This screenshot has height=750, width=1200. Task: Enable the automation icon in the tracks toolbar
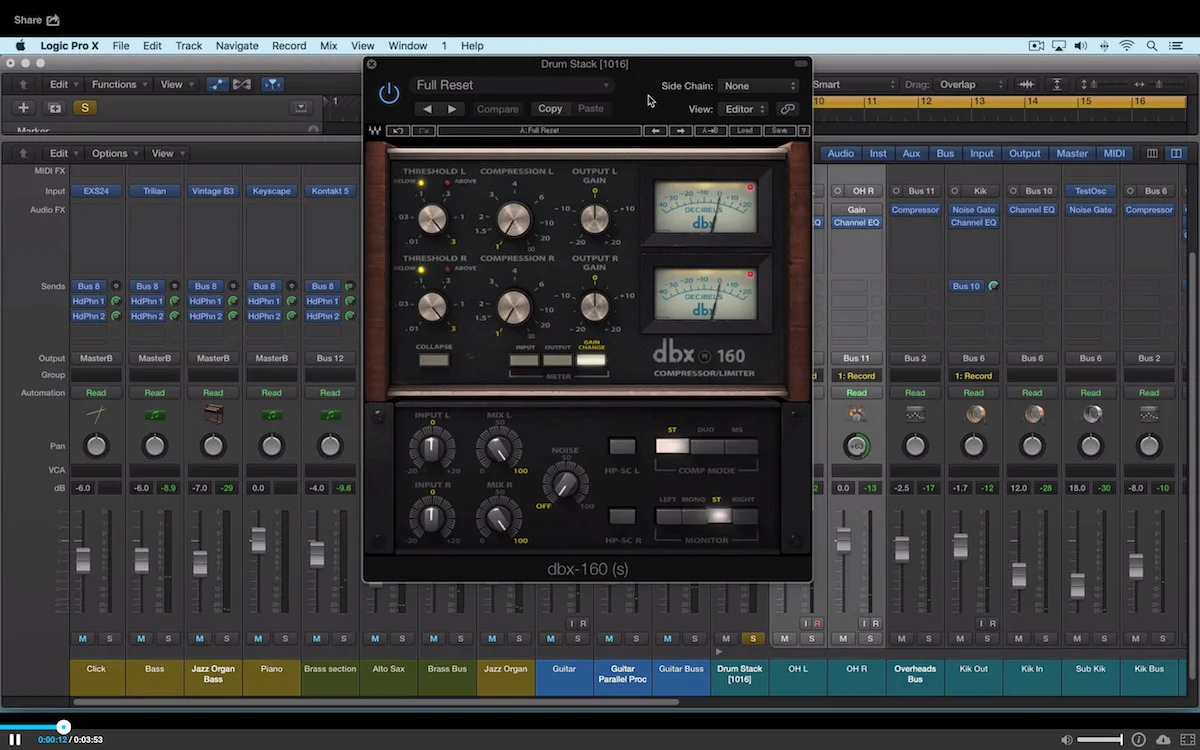pos(217,85)
